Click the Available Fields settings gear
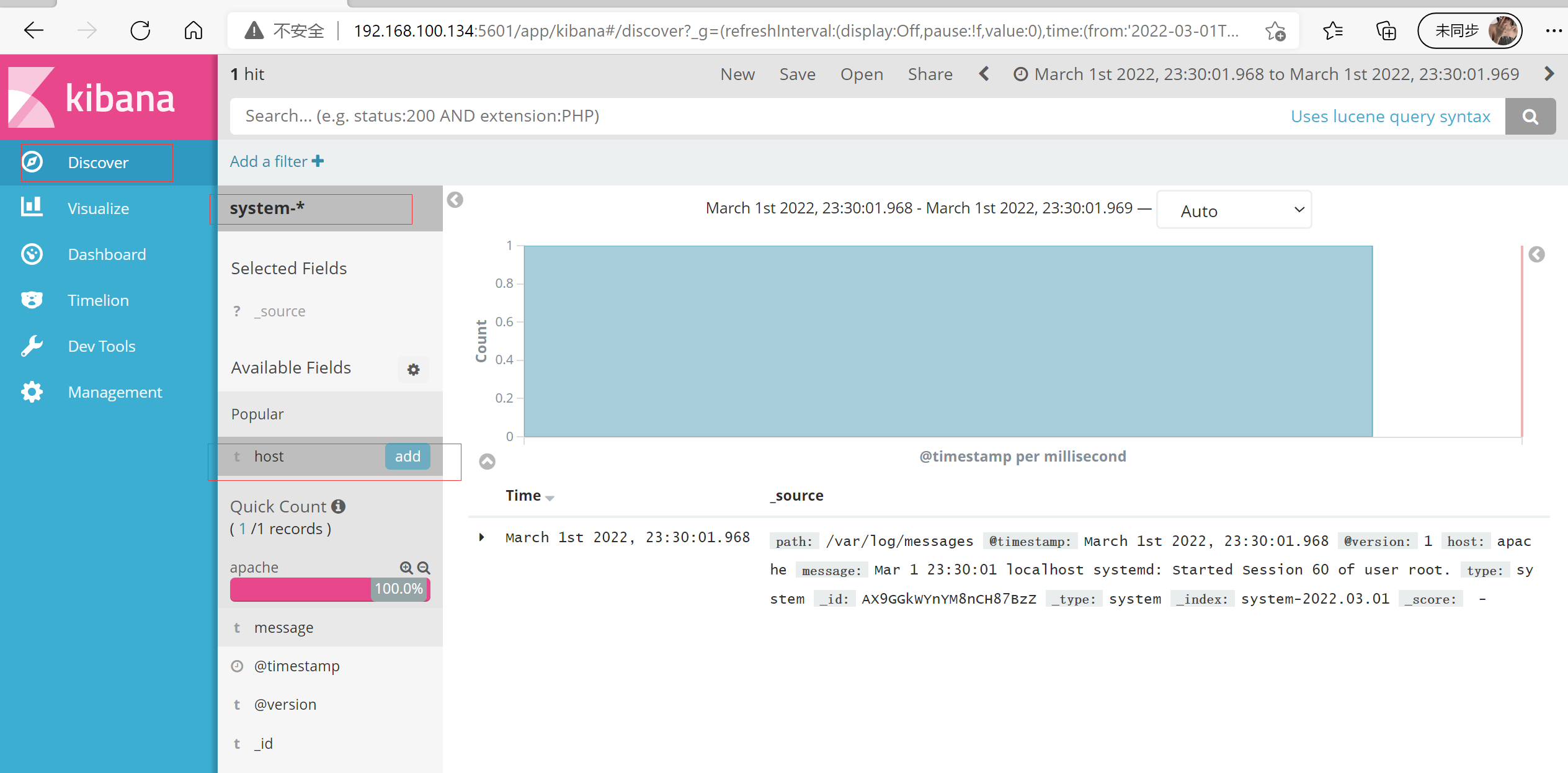Viewport: 1568px width, 773px height. [413, 369]
